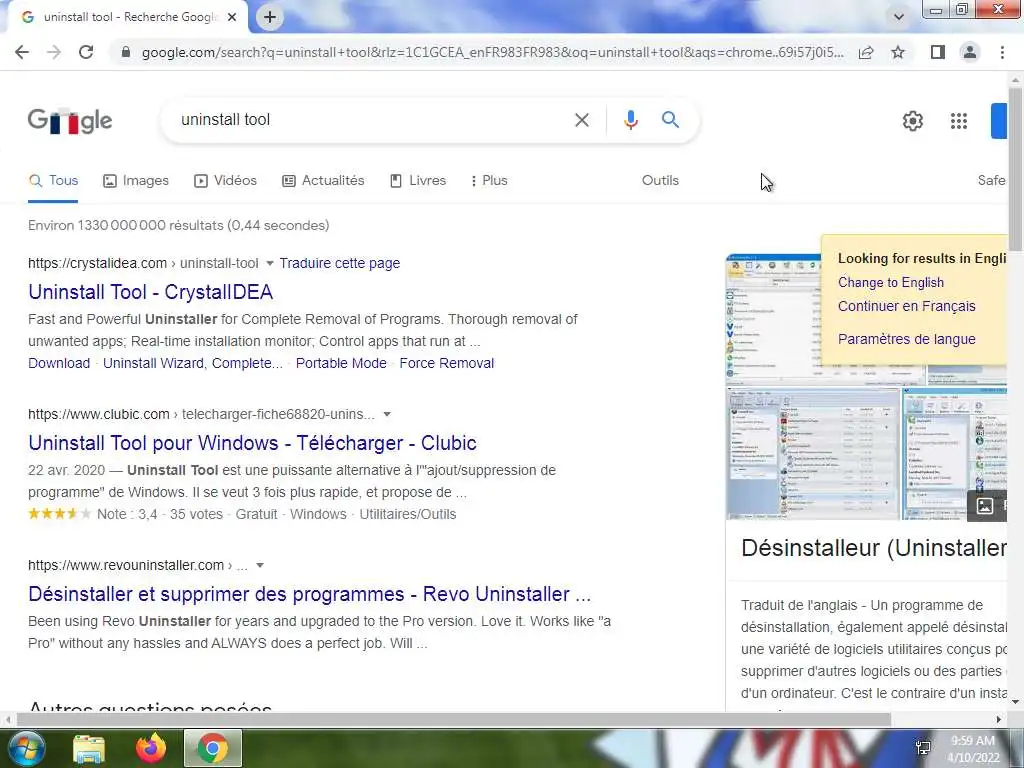
Task: Click the Chrome taskbar icon
Action: click(x=212, y=748)
